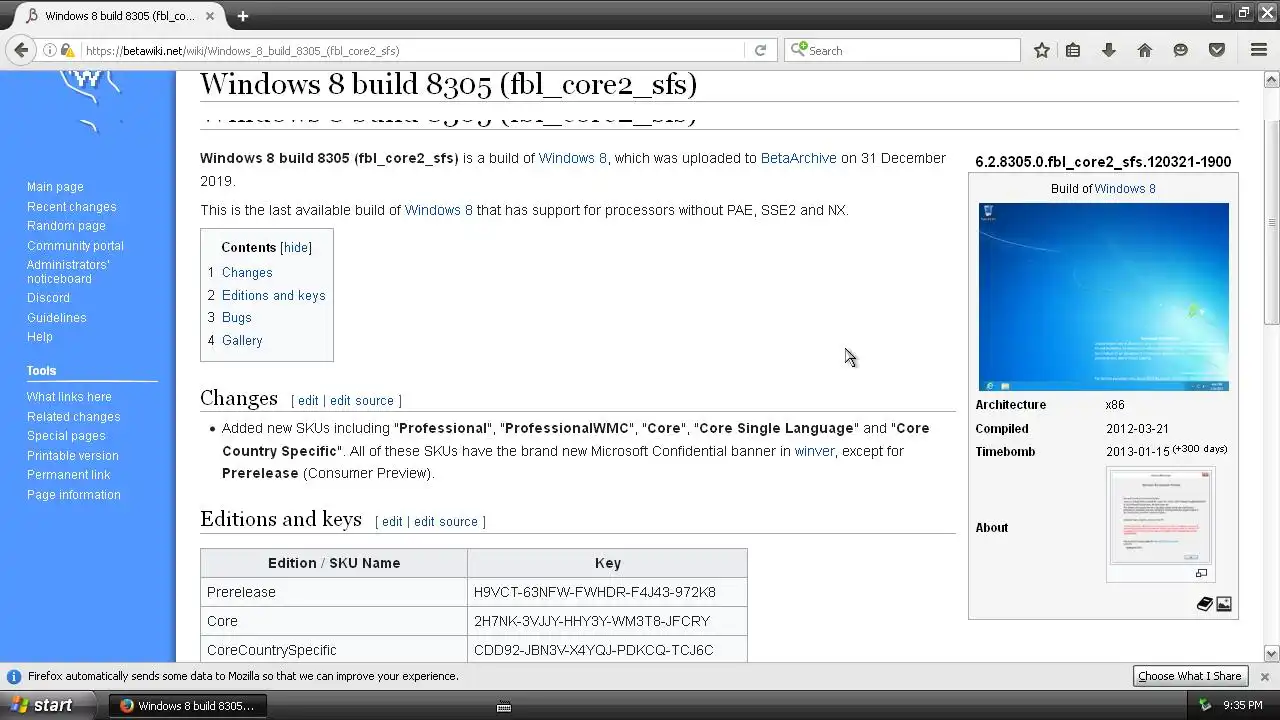Viewport: 1280px width, 720px height.
Task: Open Page information link
Action: (73, 495)
